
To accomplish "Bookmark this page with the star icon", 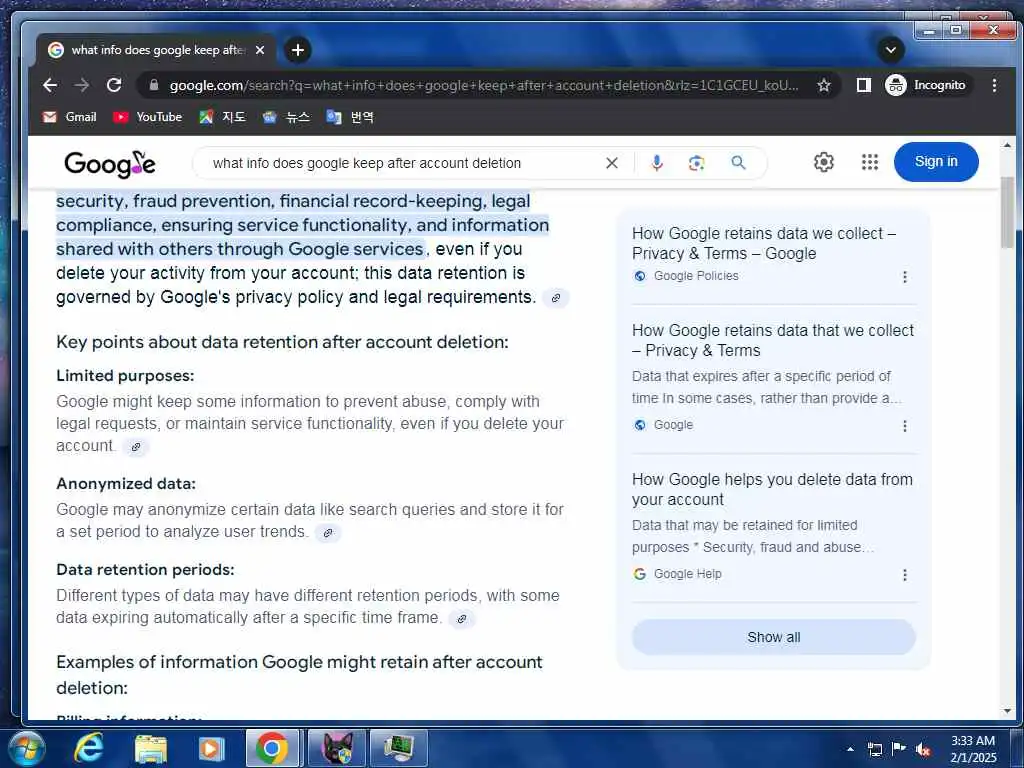I will pos(824,85).
